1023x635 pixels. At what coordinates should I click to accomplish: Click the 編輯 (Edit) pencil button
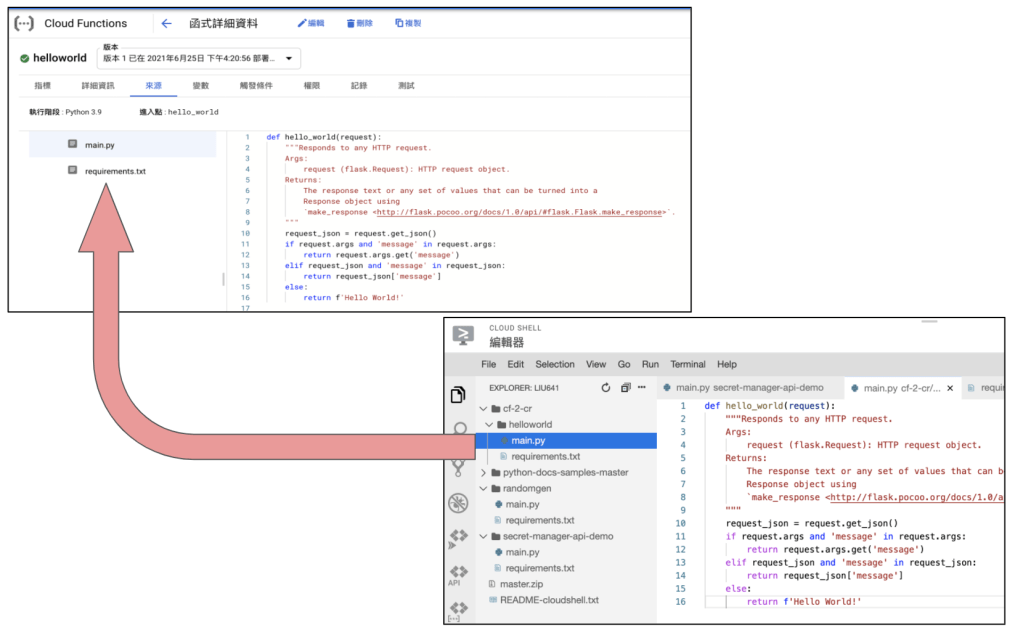[311, 23]
